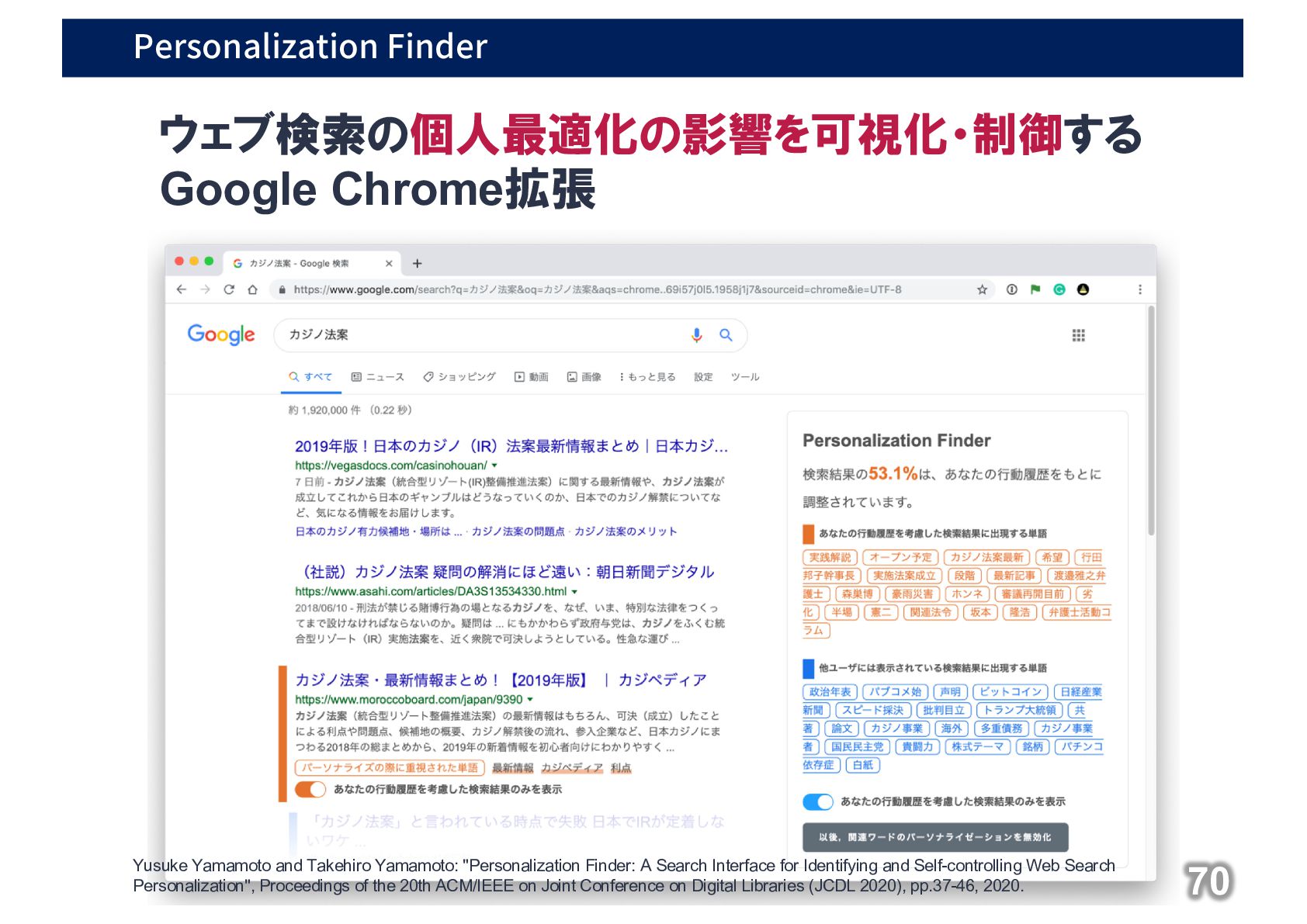Viewport: 1307px width, 924px height.
Task: Reload the Google search page
Action: click(229, 289)
